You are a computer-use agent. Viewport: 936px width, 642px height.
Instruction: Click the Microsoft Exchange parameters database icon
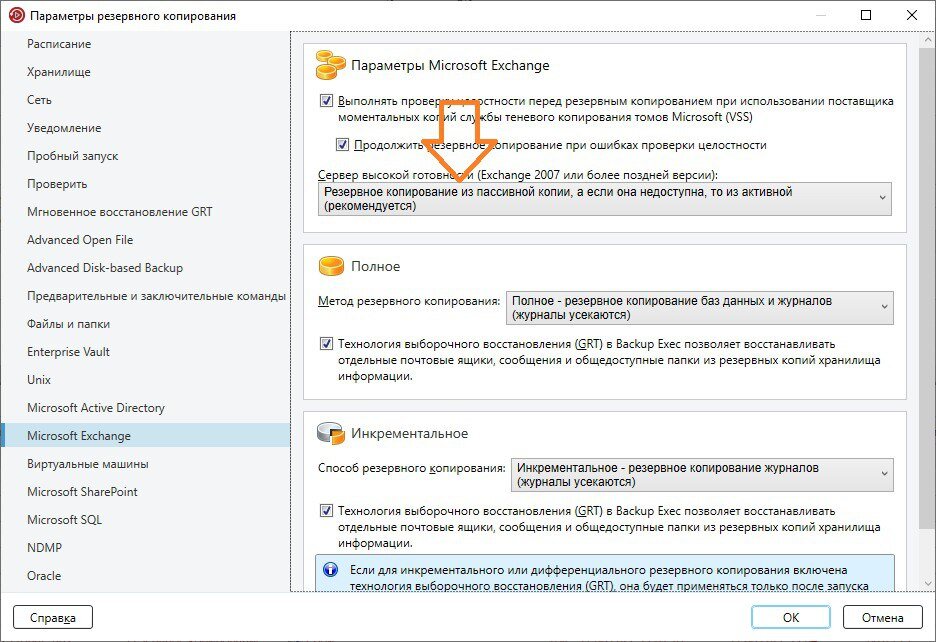coord(328,65)
